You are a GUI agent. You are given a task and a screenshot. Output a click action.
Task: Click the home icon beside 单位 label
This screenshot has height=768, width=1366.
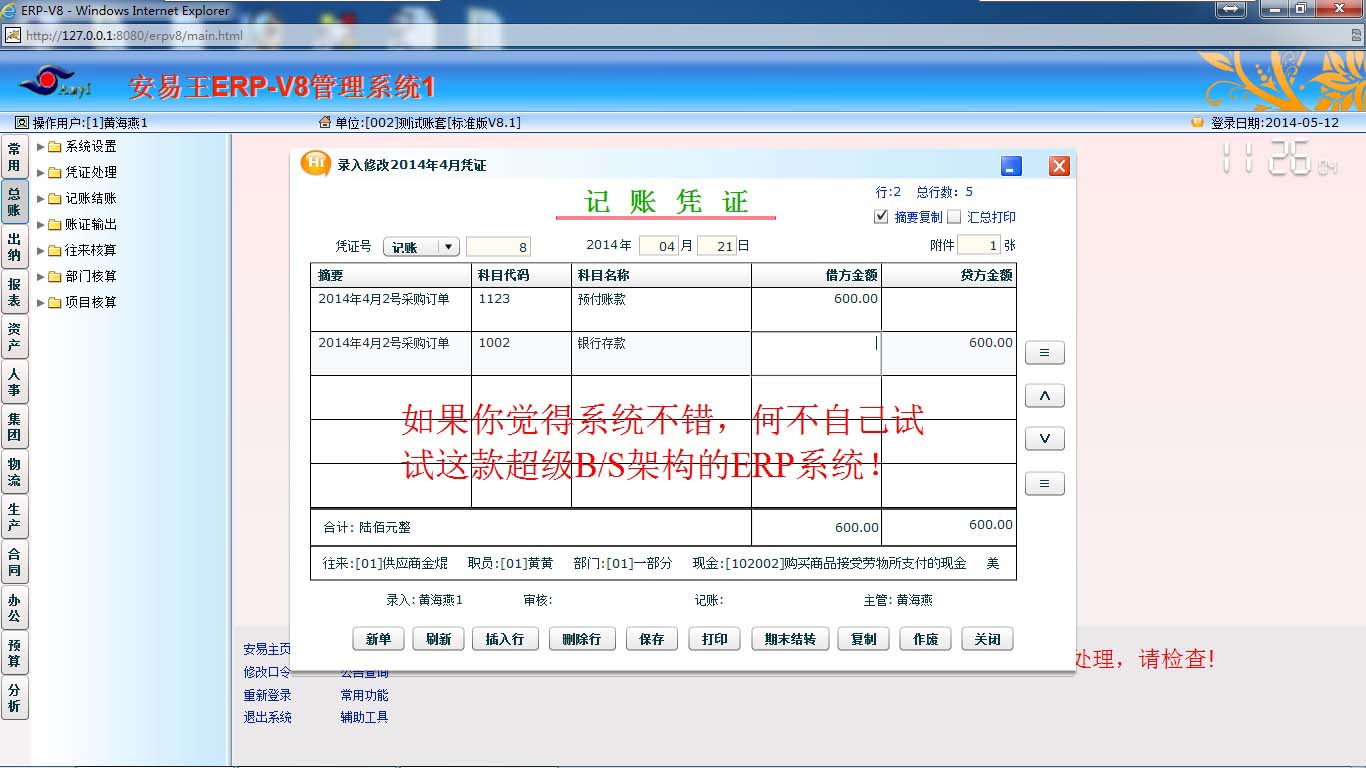(324, 123)
